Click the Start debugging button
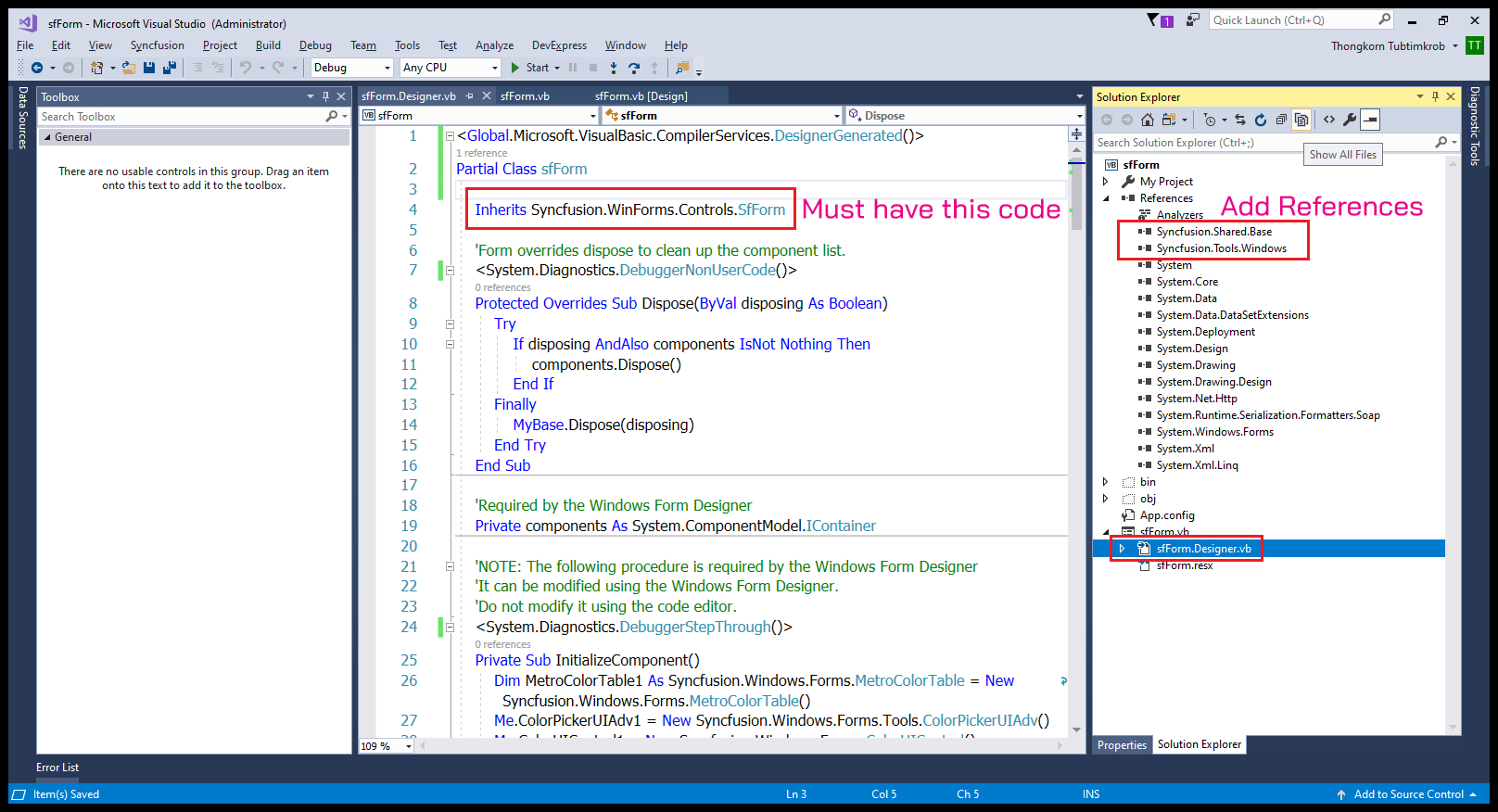 tap(530, 68)
